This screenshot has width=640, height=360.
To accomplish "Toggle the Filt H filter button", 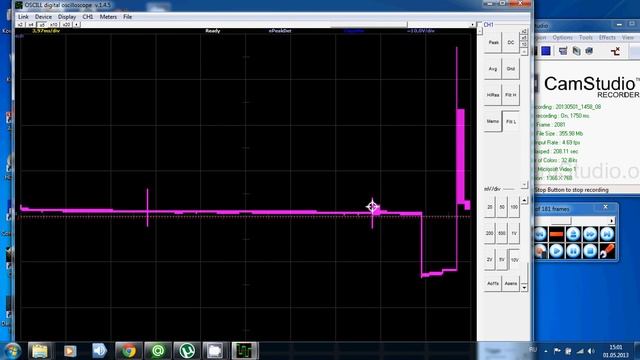I will coord(511,95).
